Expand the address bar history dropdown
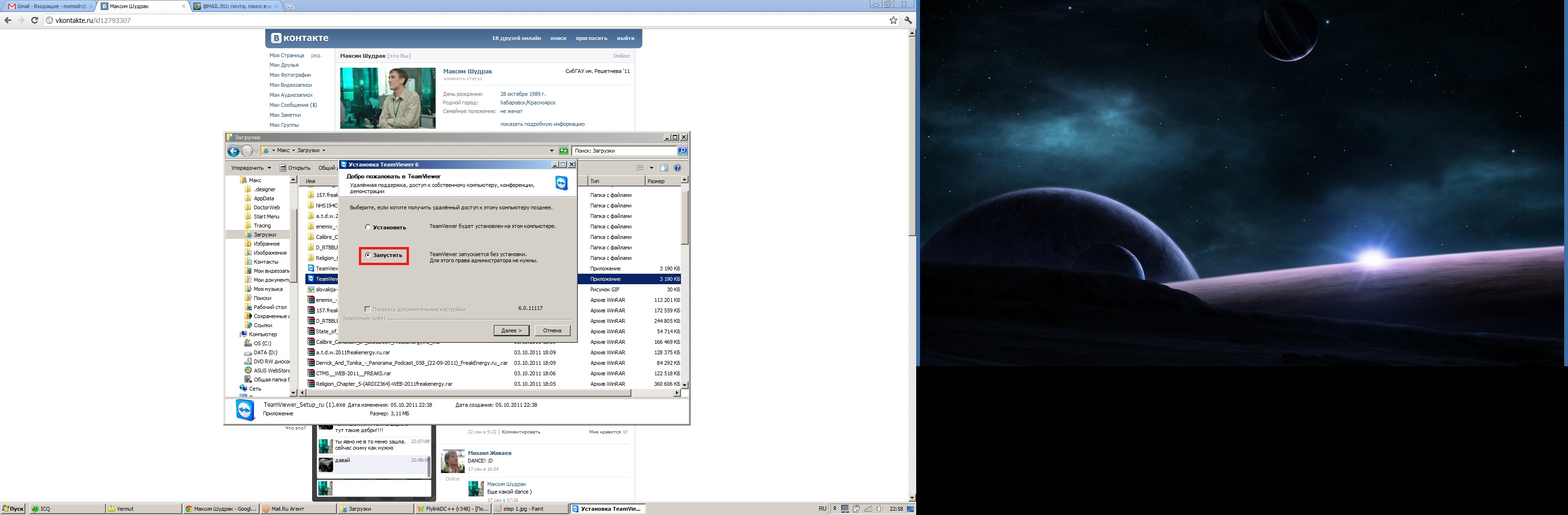 coord(552,151)
